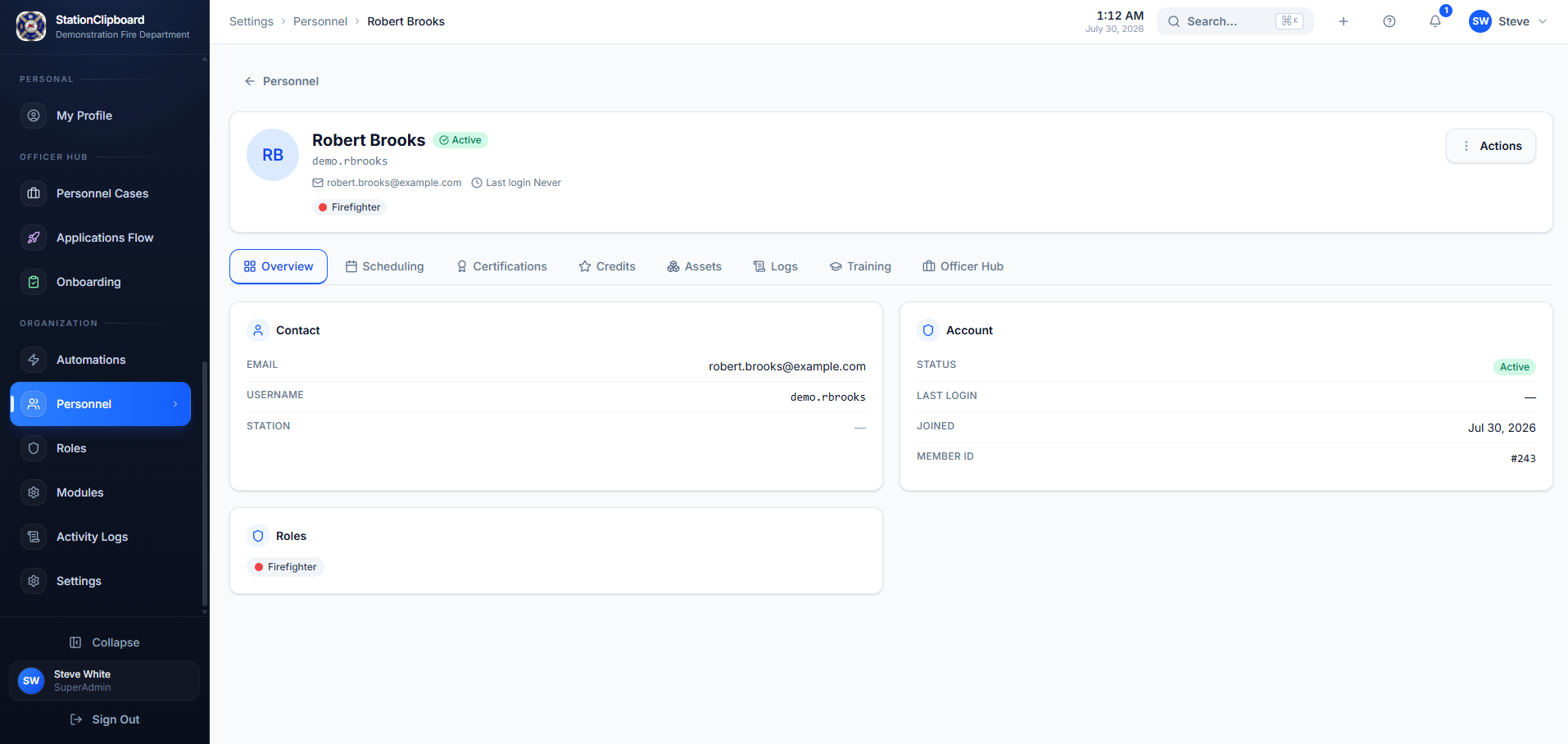Open the Training tab
This screenshot has width=1568, height=744.
(x=860, y=266)
